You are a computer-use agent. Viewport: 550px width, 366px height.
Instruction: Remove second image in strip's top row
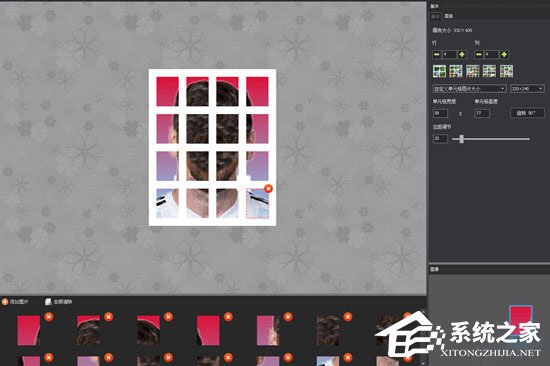[x=109, y=317]
